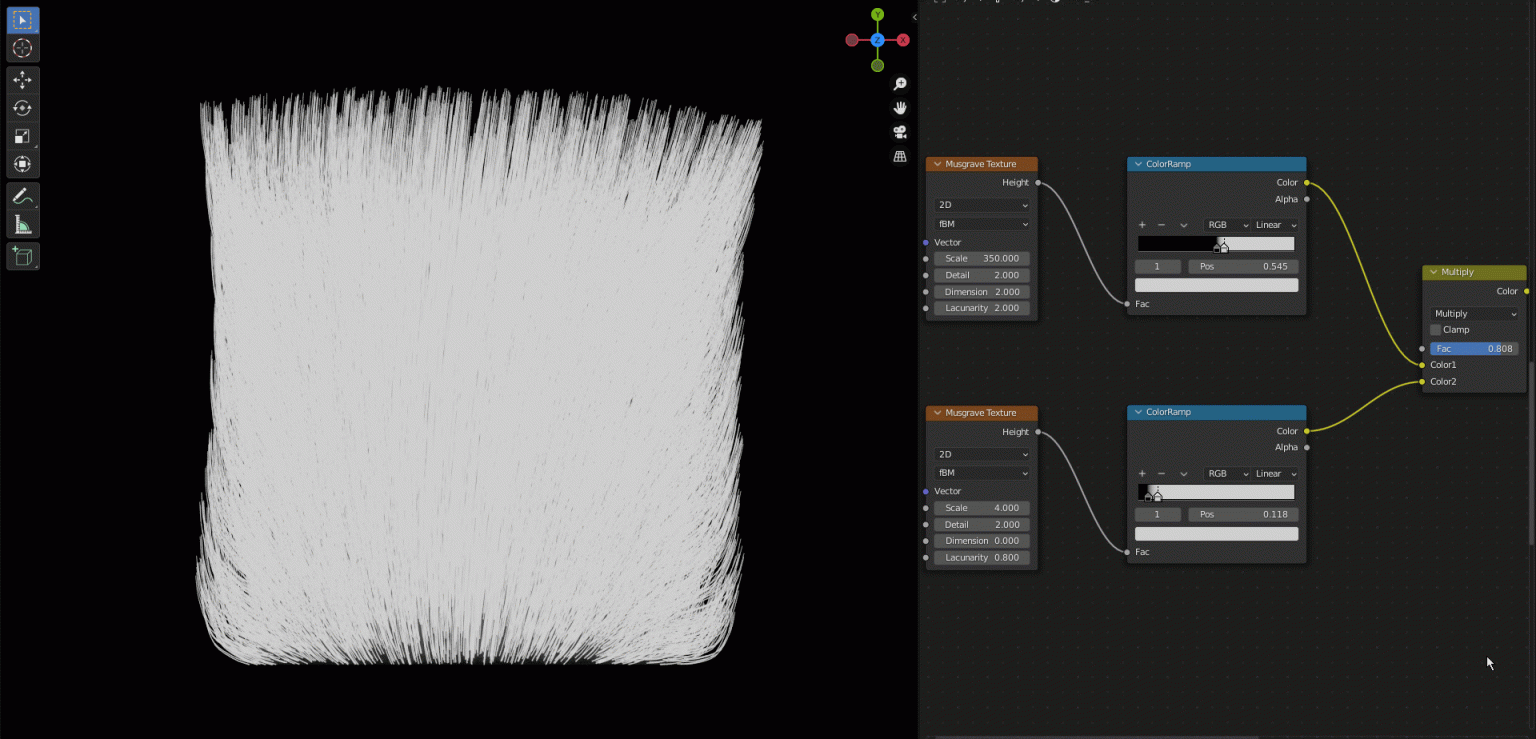
Task: Activate the 3D Cursor tool
Action: click(x=22, y=48)
